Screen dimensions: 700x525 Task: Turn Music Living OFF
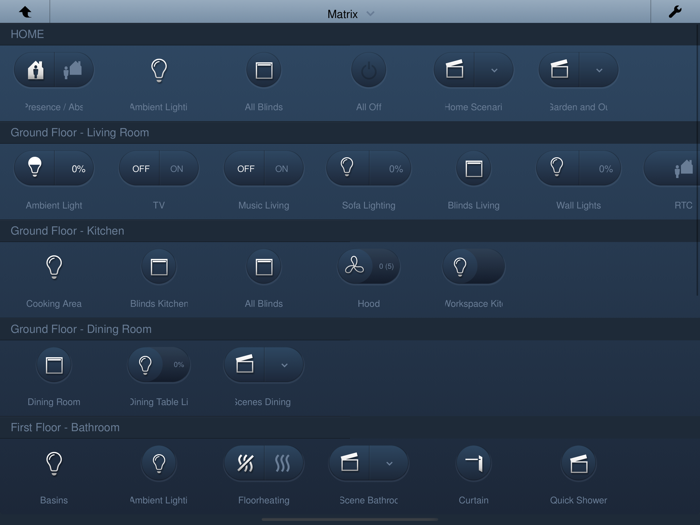click(245, 168)
